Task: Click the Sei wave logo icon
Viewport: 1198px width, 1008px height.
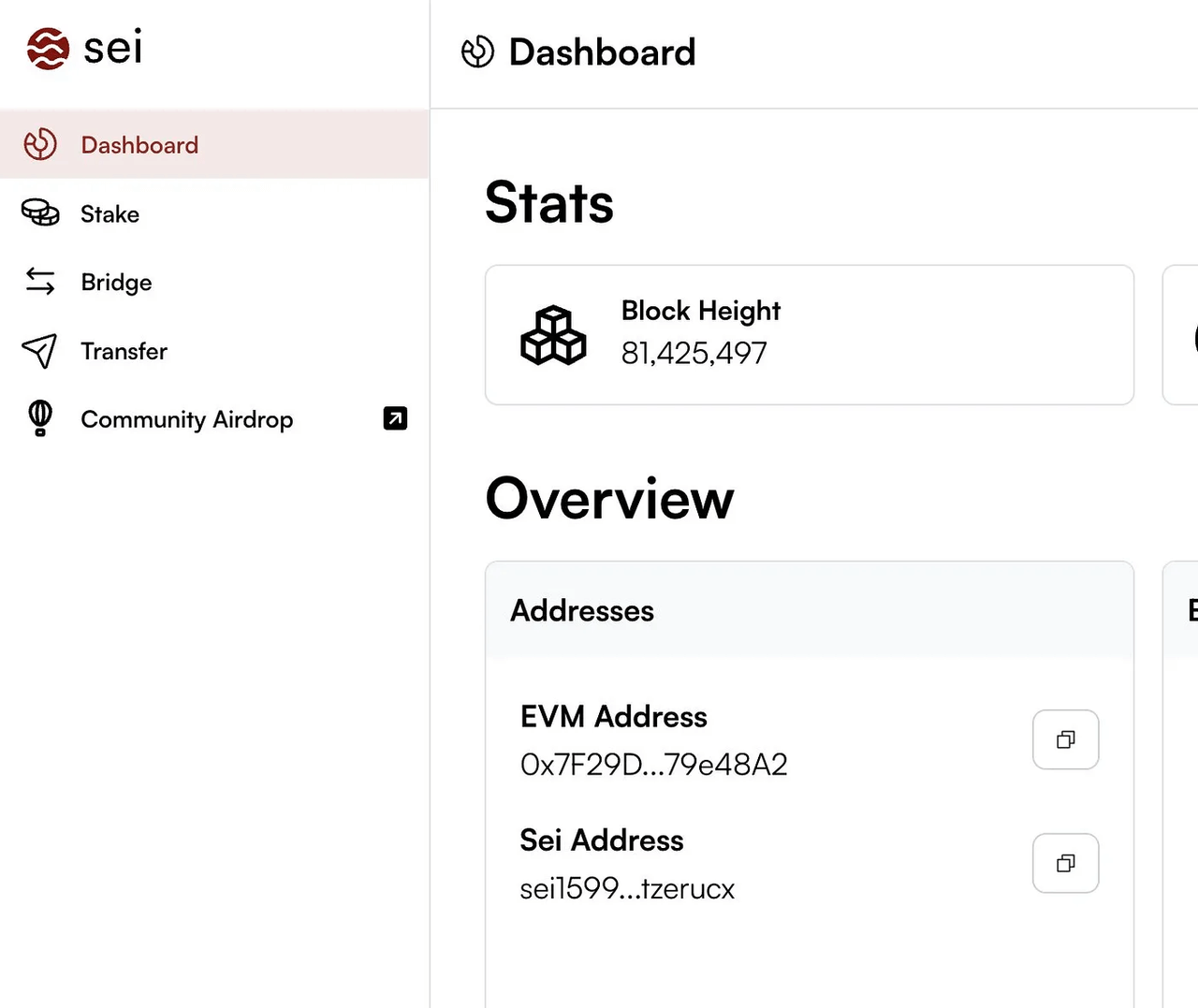Action: click(48, 48)
